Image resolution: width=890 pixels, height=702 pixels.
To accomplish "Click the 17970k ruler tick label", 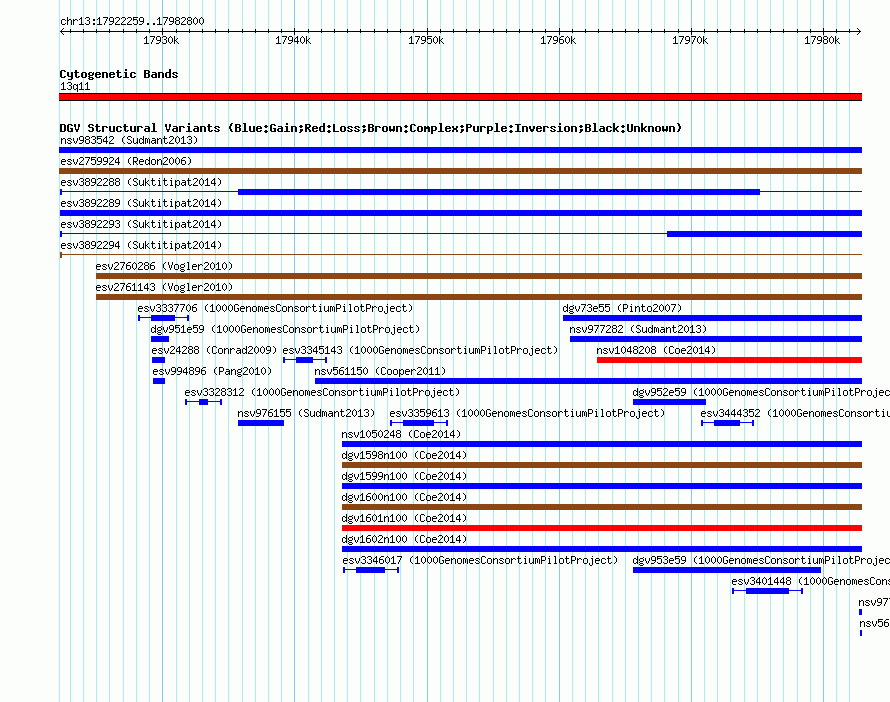I will [690, 40].
